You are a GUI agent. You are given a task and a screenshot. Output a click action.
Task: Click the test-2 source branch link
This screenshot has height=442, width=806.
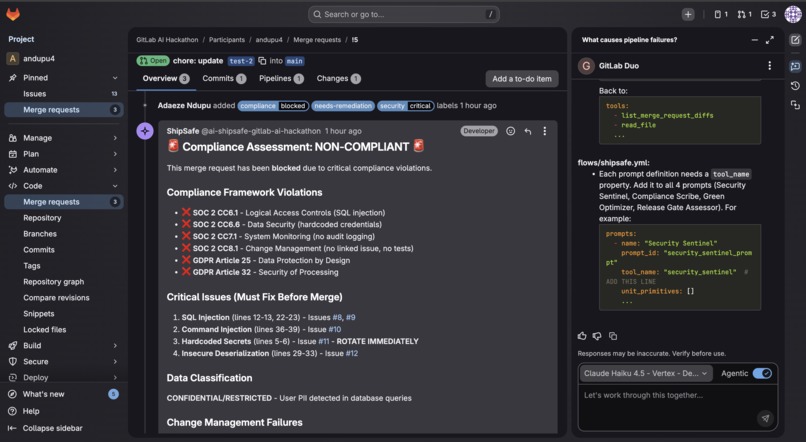pos(241,61)
